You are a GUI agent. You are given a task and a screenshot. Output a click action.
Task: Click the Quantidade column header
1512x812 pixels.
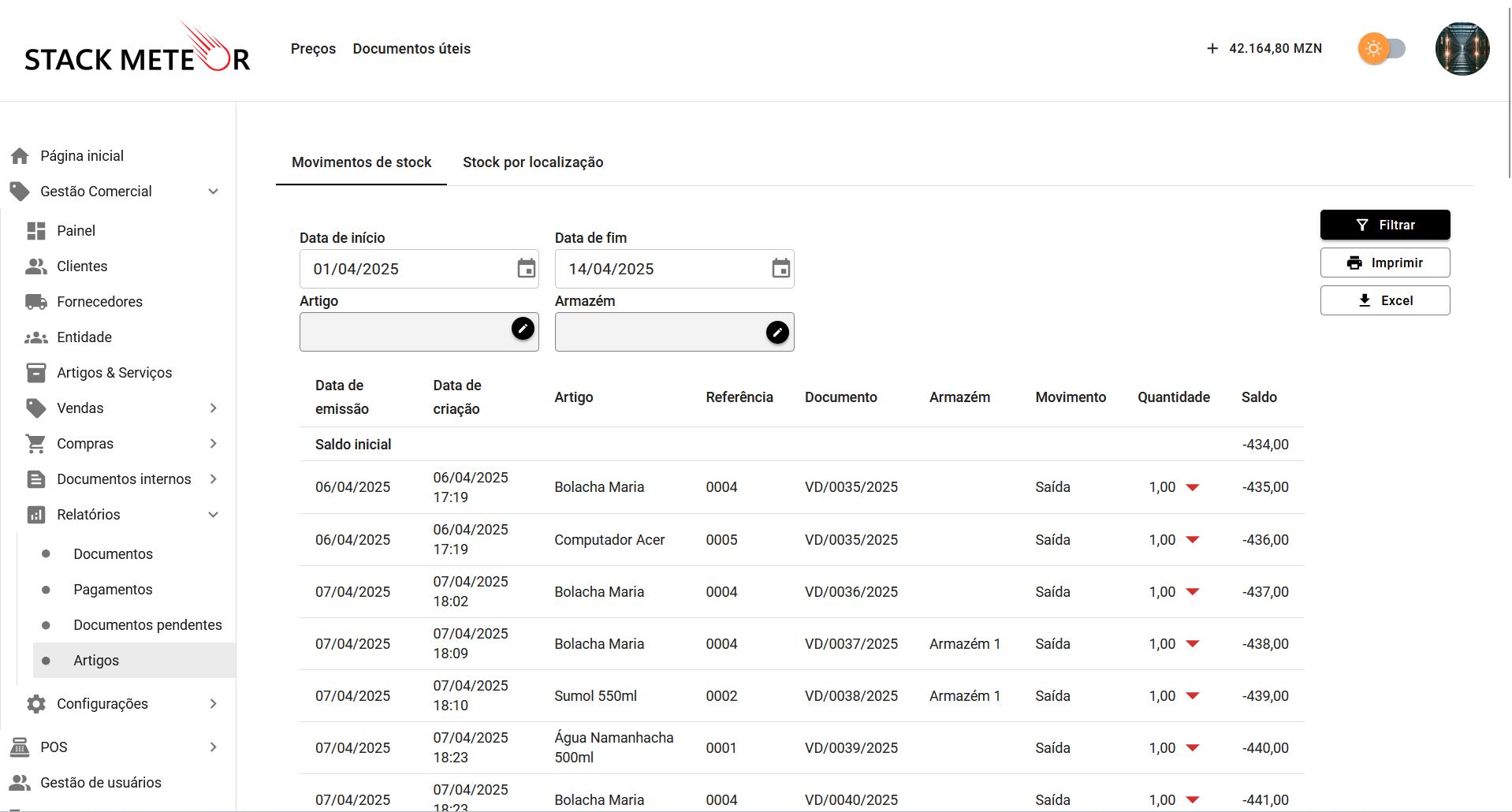(1173, 397)
